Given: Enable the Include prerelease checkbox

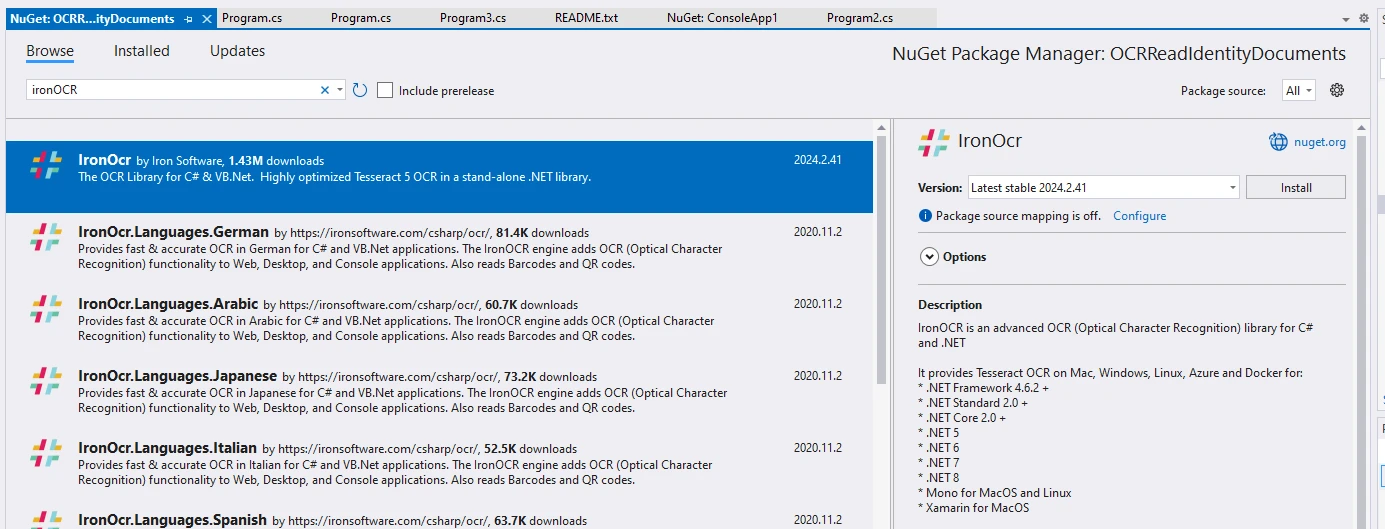Looking at the screenshot, I should coord(385,90).
